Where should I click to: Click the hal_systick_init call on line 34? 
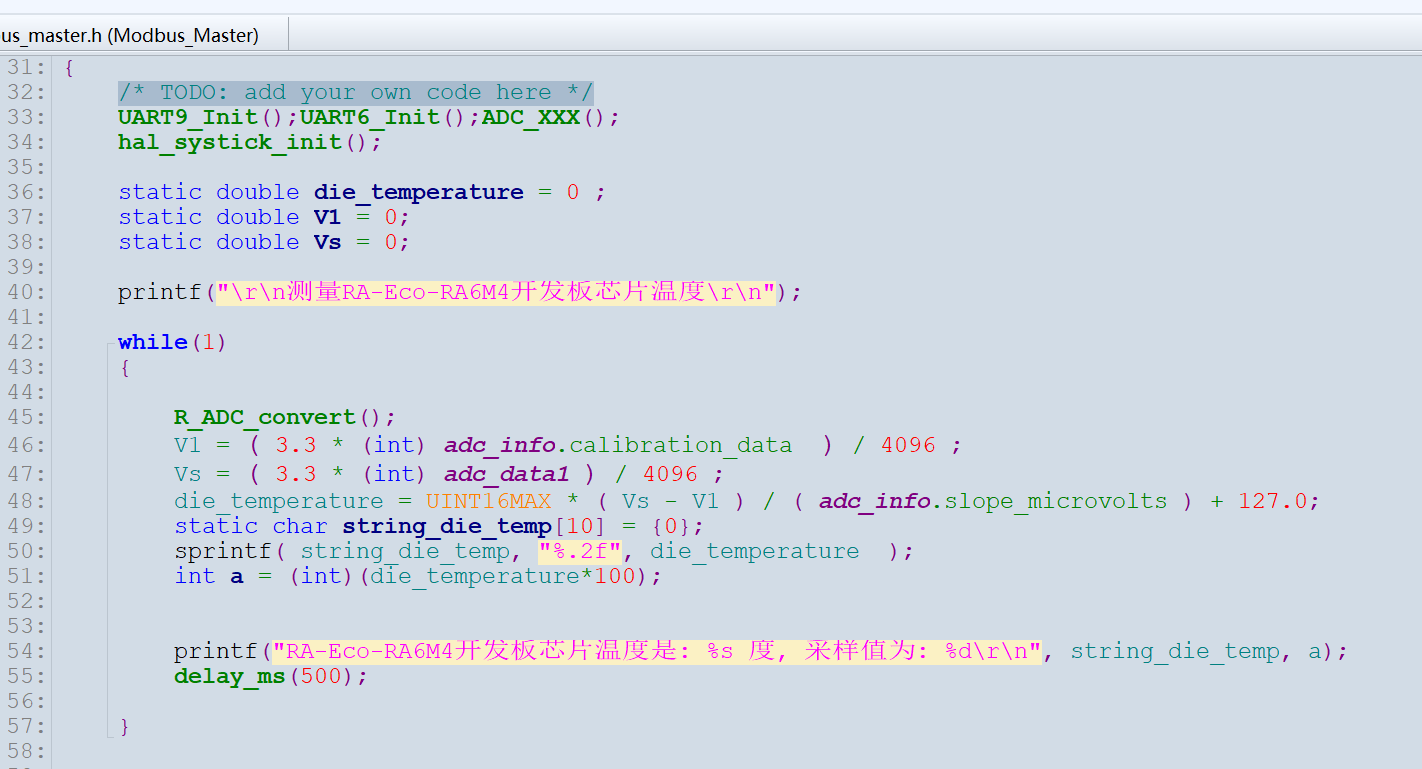(231, 143)
